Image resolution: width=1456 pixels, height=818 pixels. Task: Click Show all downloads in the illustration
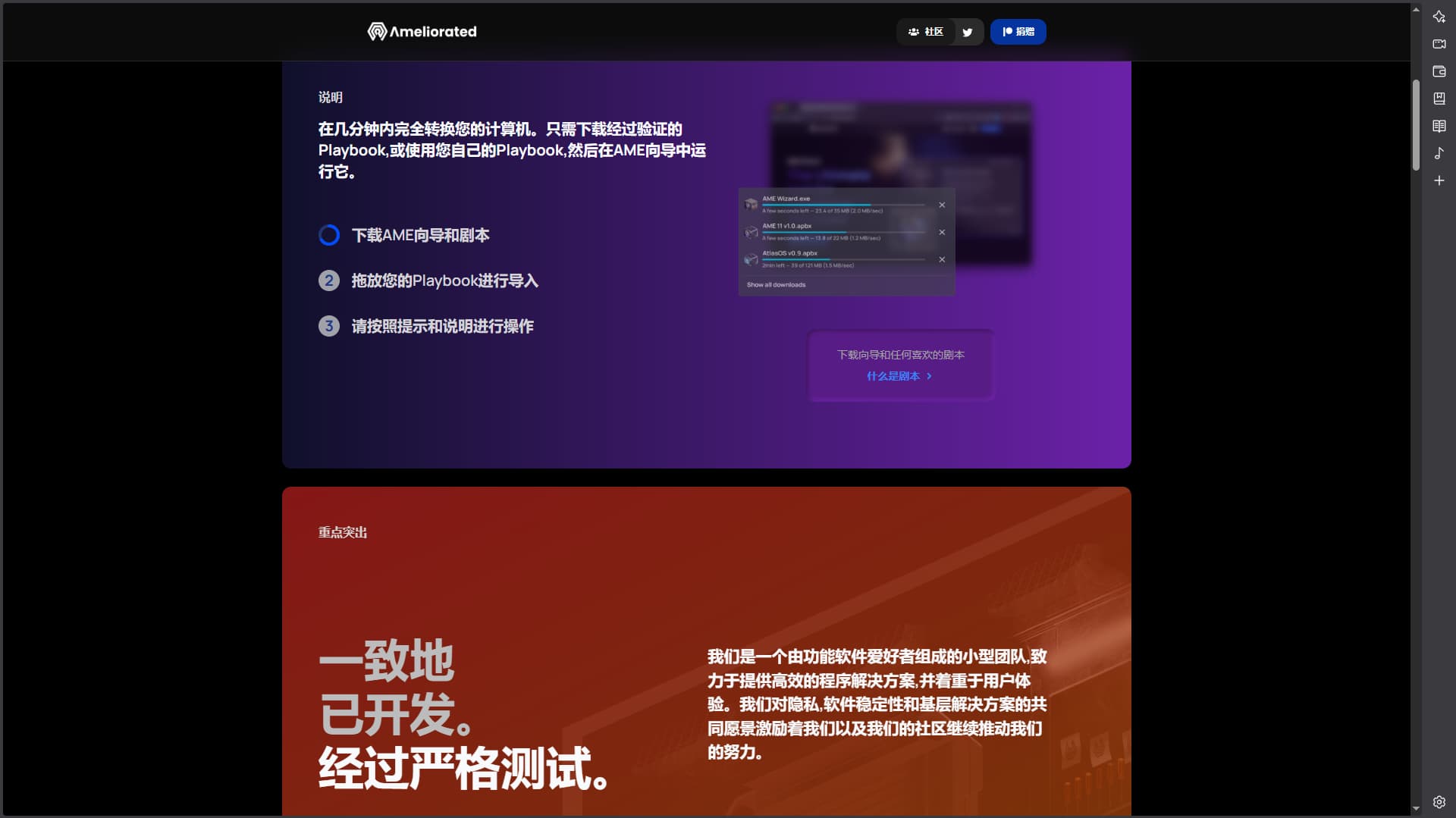pyautogui.click(x=776, y=285)
